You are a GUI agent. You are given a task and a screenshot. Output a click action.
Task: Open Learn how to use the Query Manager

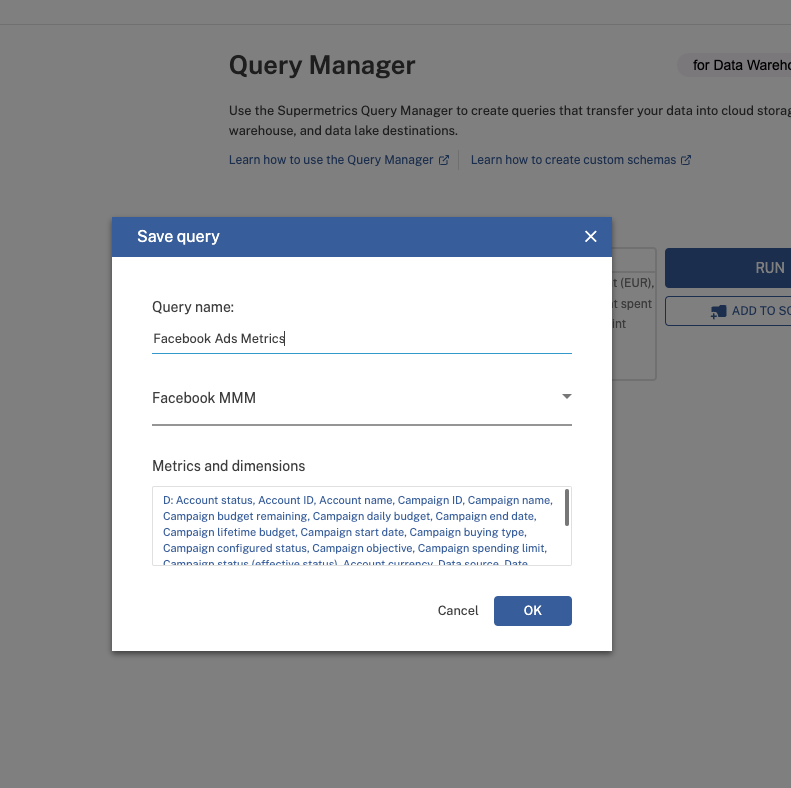[x=331, y=160]
